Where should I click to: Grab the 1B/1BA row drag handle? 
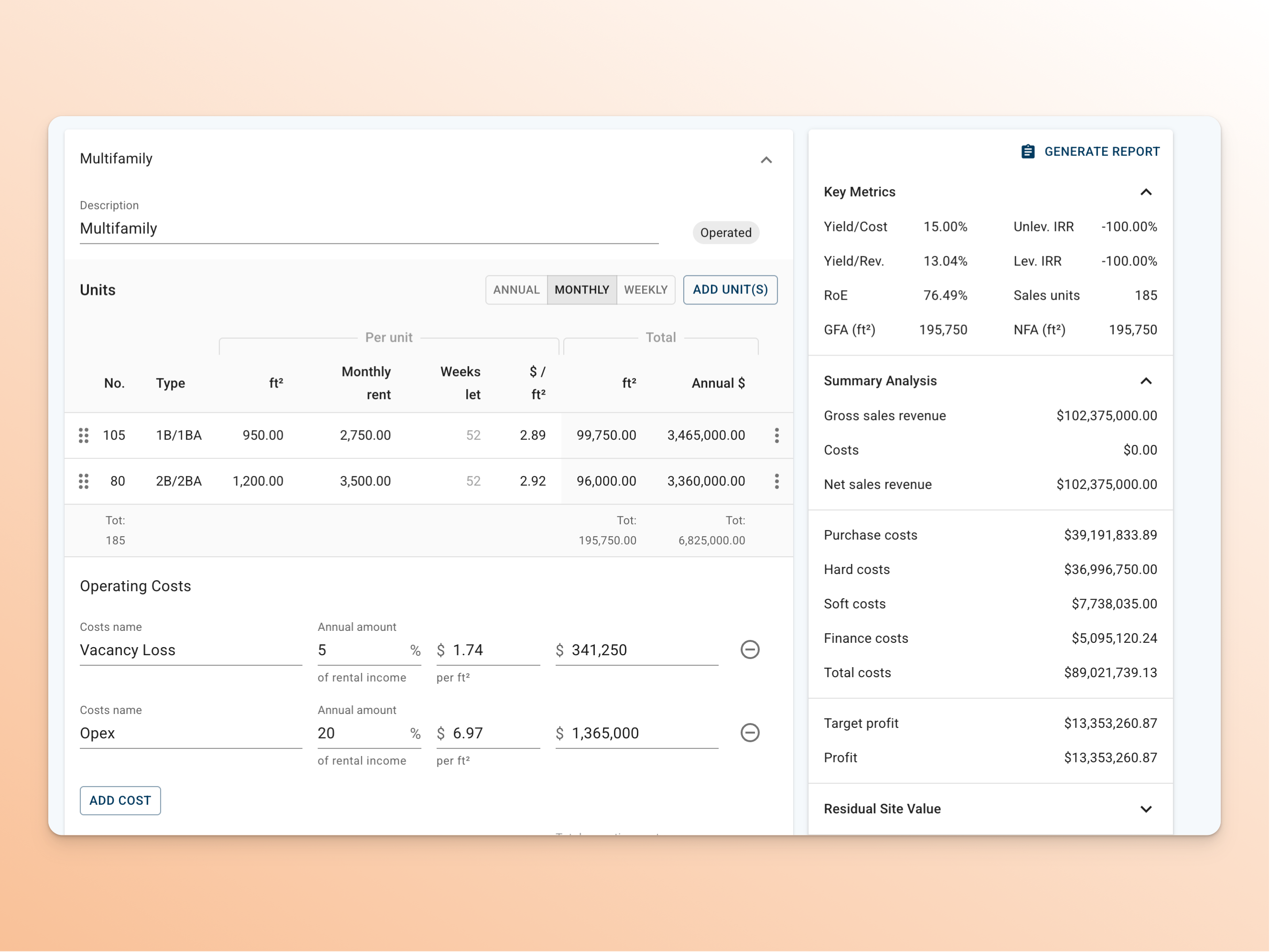84,435
